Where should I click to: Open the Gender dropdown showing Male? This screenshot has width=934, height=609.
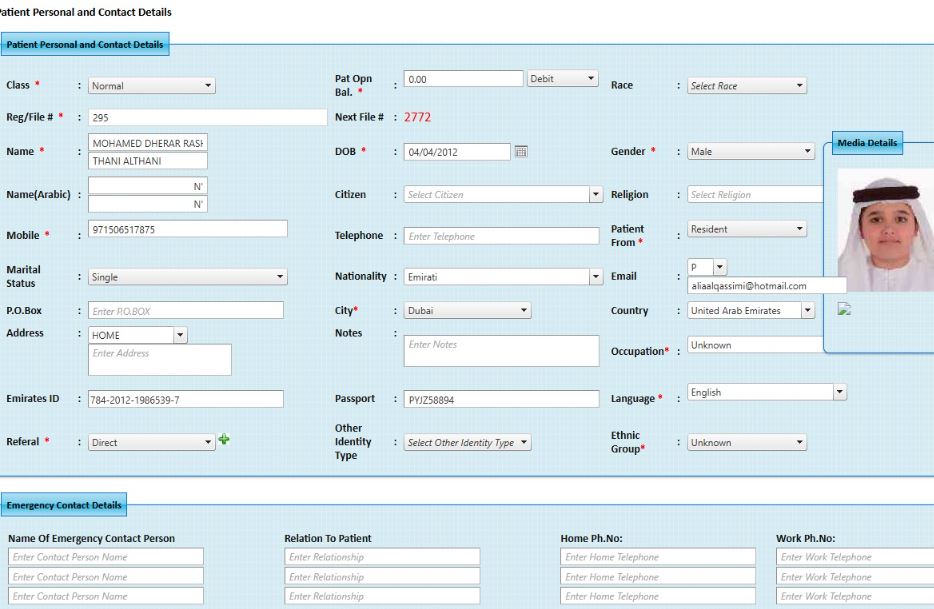(x=751, y=152)
